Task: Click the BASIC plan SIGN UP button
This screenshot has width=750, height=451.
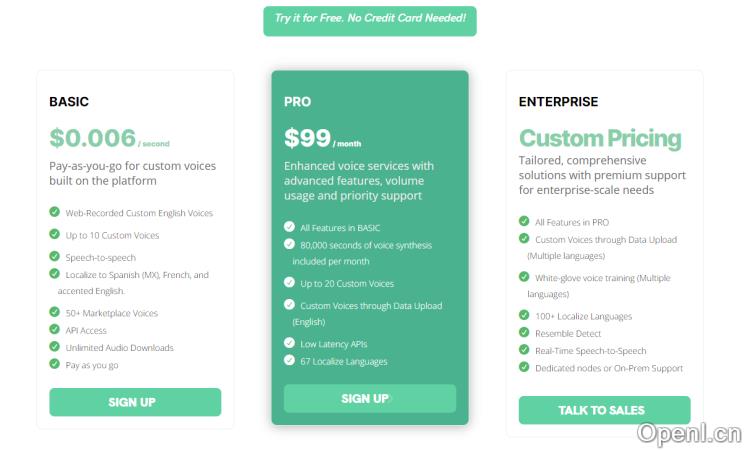Action: tap(135, 402)
